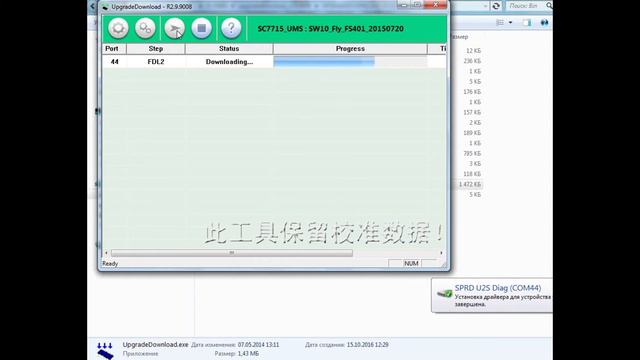Screen dimensions: 640x360
Task: Click the UpgradeDownload.exe file icon in details pane
Action: tap(105, 351)
